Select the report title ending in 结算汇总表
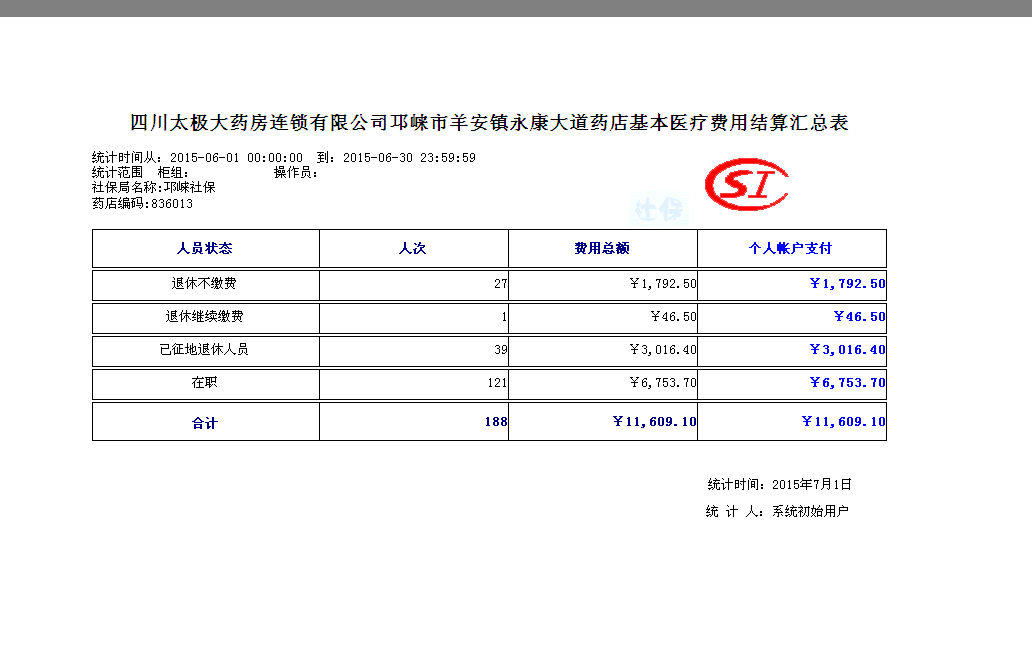The width and height of the screenshot is (1032, 669). point(489,122)
